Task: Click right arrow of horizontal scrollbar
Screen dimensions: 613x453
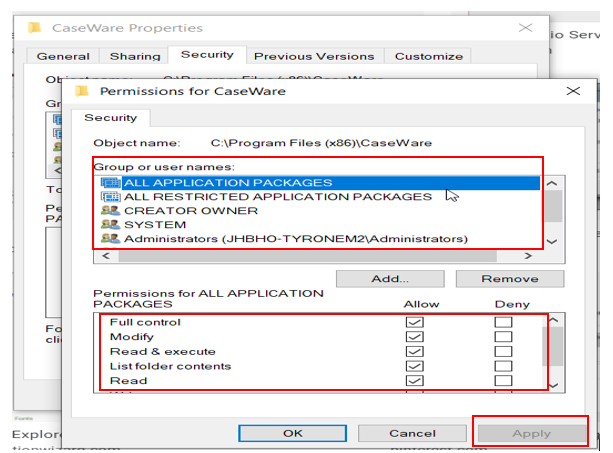Action: click(x=528, y=256)
